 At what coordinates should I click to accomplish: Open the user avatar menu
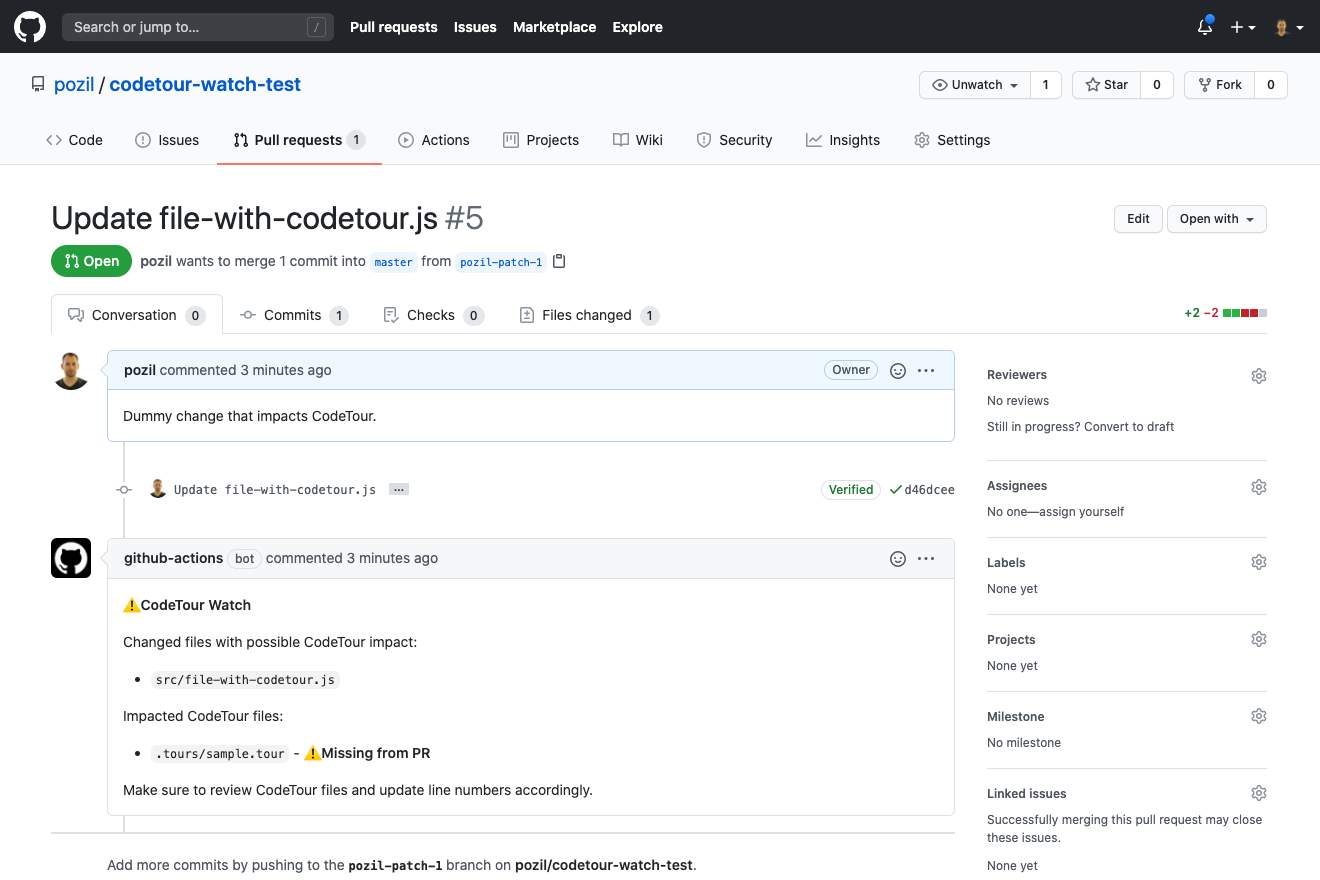pos(1289,27)
